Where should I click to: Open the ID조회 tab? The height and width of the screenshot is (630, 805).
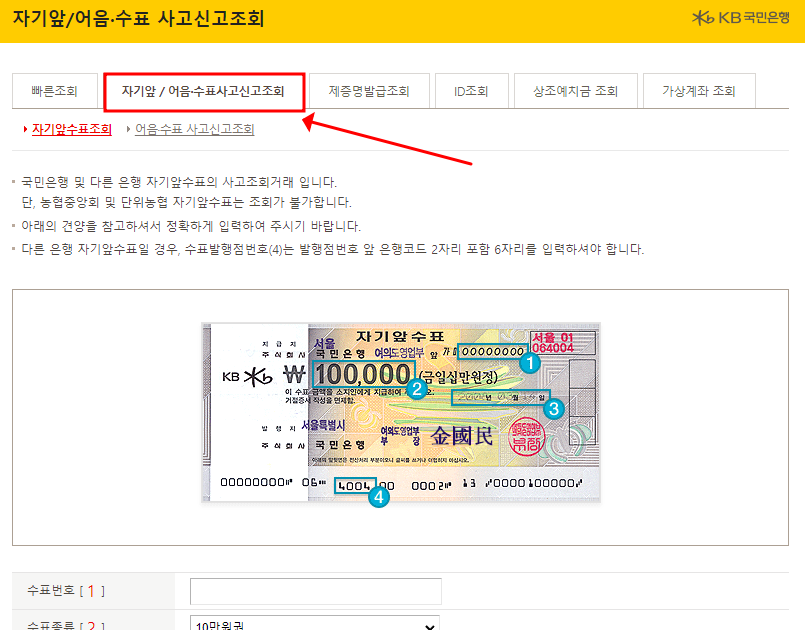pos(471,91)
